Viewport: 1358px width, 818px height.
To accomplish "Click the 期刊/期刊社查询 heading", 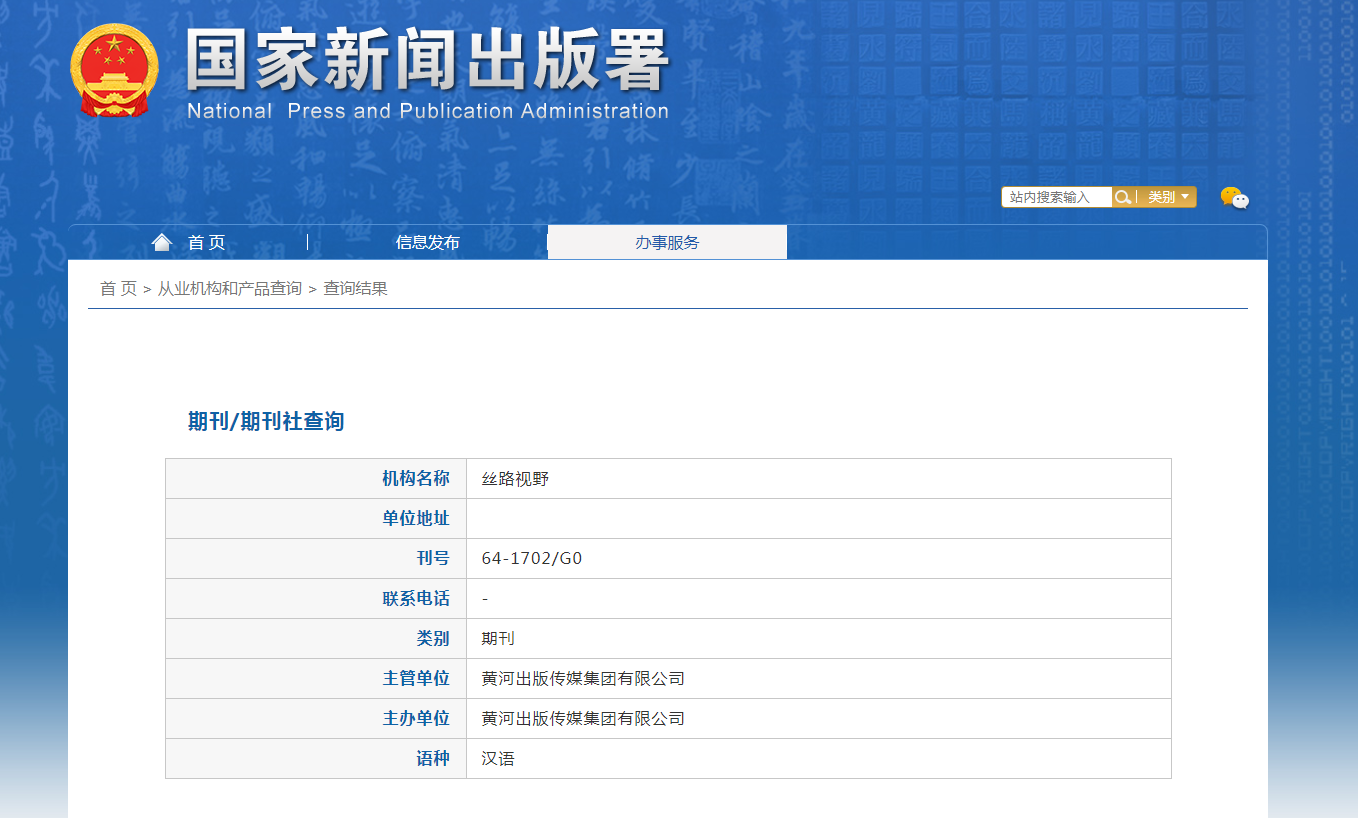I will coord(266,421).
